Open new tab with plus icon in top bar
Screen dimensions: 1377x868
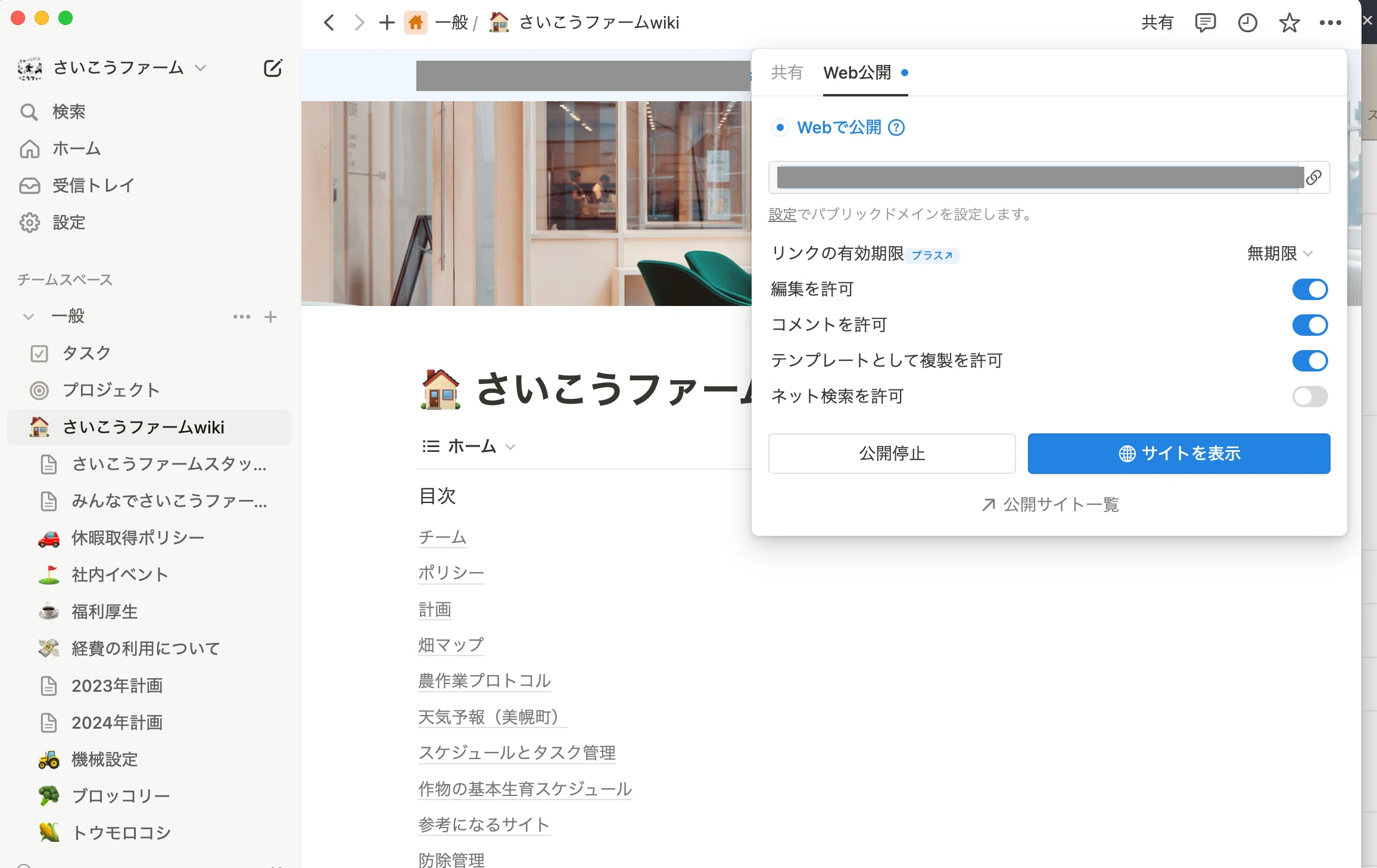tap(387, 23)
